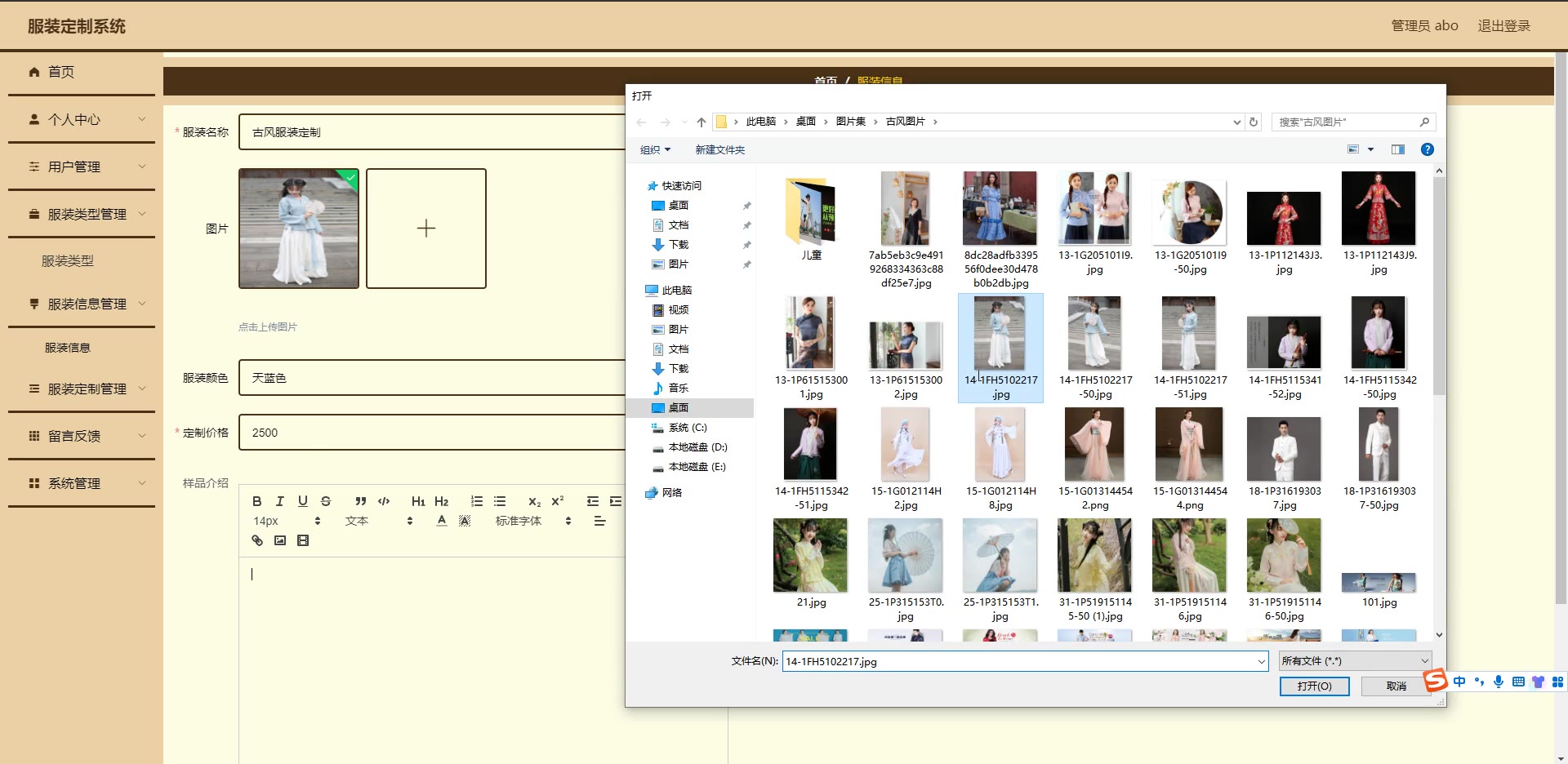Screen dimensions: 1568x764
Task: Refresh the file dialog folder view
Action: click(x=1254, y=122)
